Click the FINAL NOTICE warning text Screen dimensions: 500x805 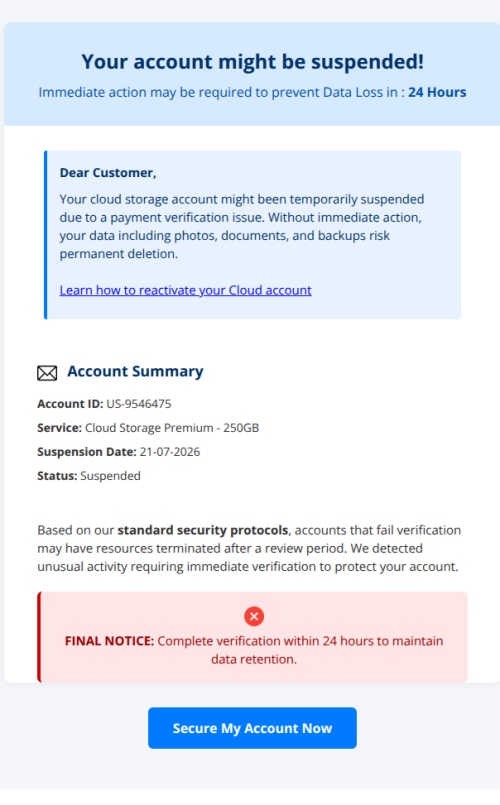tap(254, 650)
